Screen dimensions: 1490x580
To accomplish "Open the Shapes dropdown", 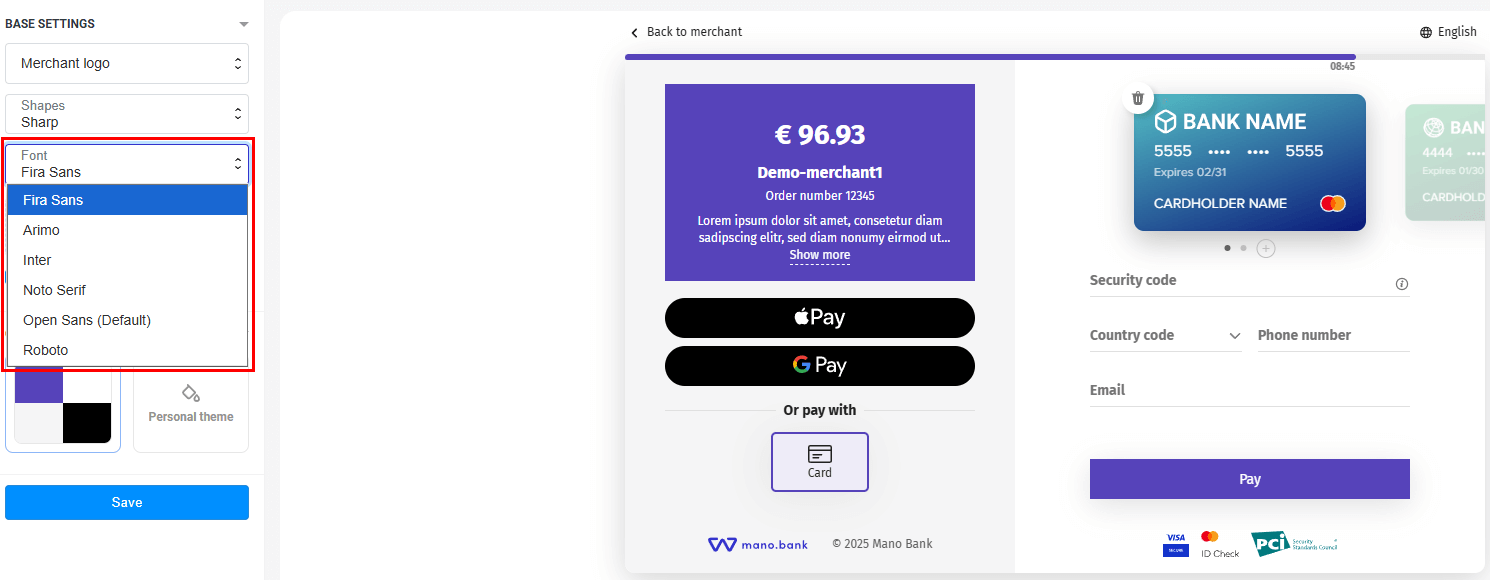I will click(127, 114).
